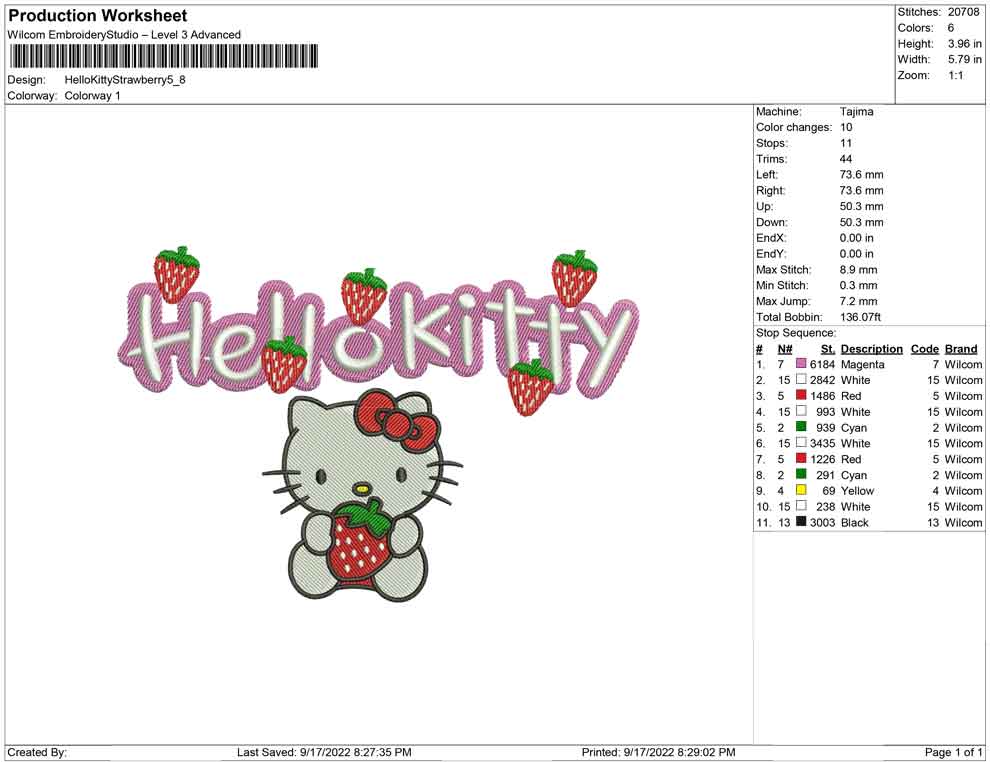Click the white swatch in stop row 2
990x762 pixels.
click(801, 379)
